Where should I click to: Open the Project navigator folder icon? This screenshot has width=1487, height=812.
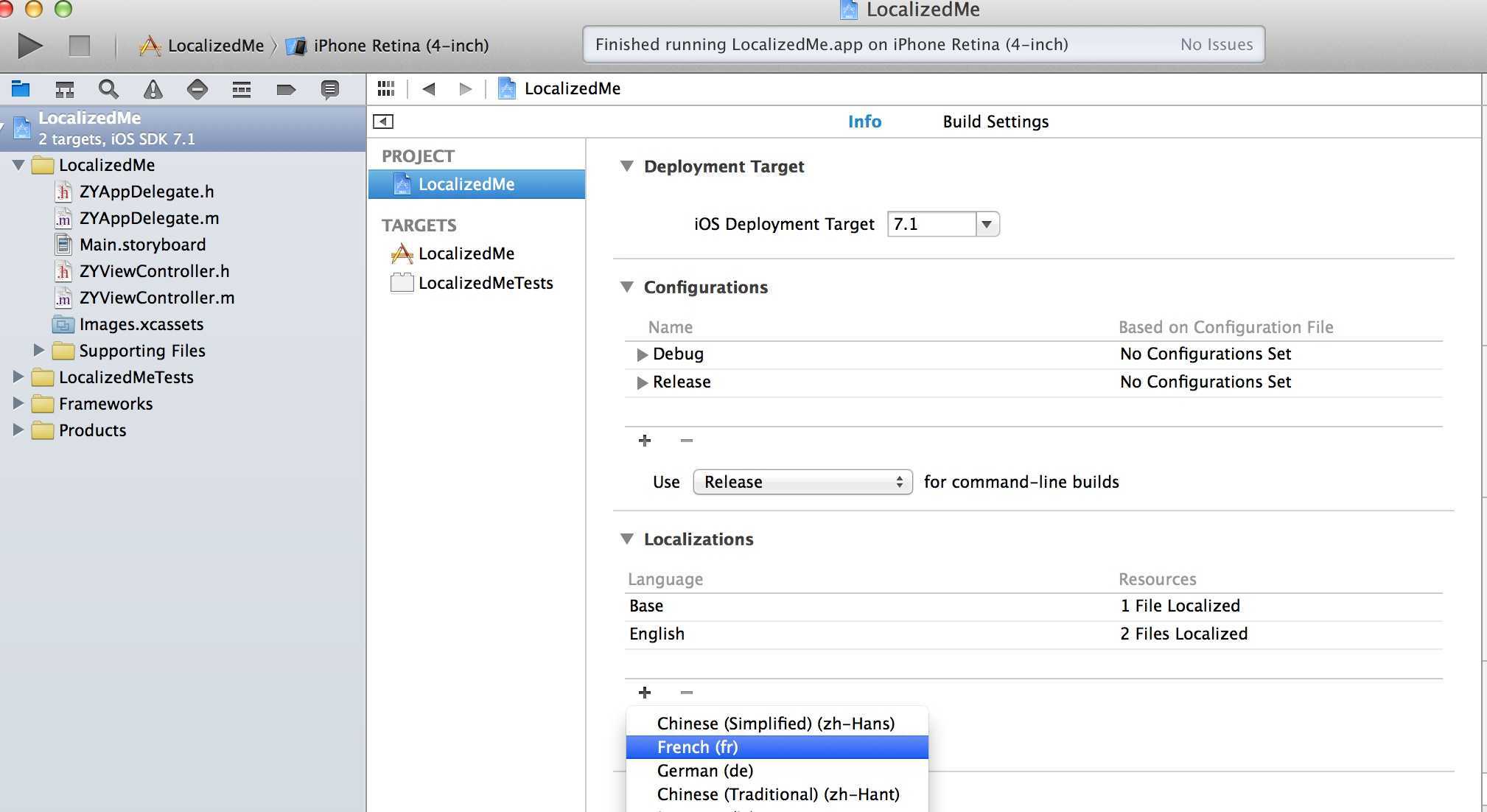point(21,89)
